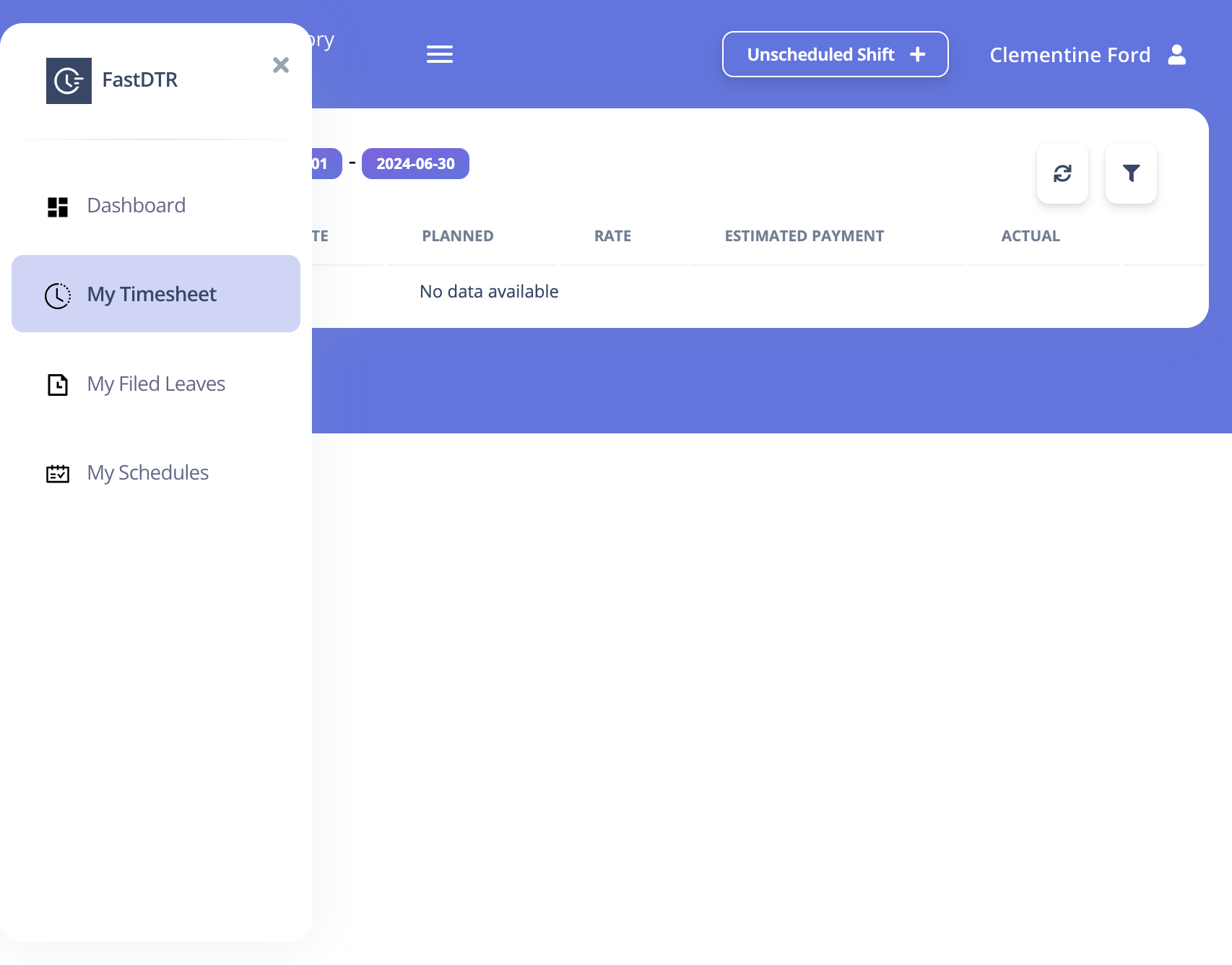1232x965 pixels.
Task: Open Clementine Ford user profile
Action: 1088,55
